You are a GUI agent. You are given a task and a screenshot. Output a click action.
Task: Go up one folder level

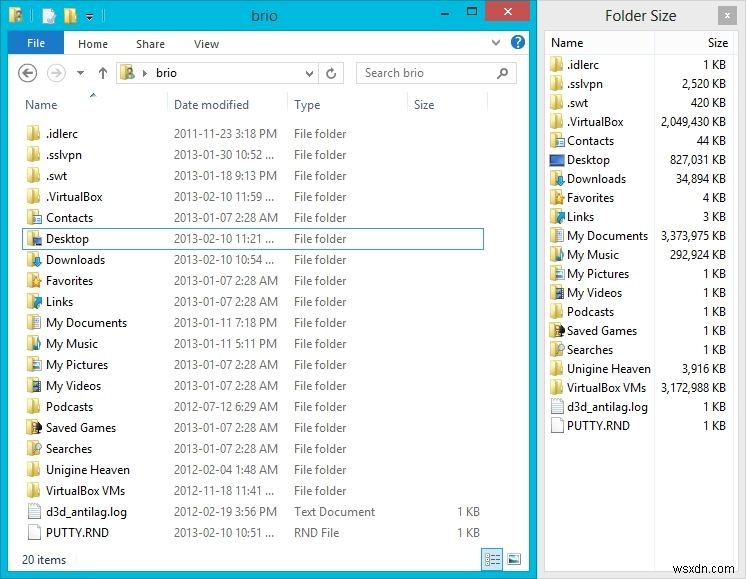click(103, 73)
